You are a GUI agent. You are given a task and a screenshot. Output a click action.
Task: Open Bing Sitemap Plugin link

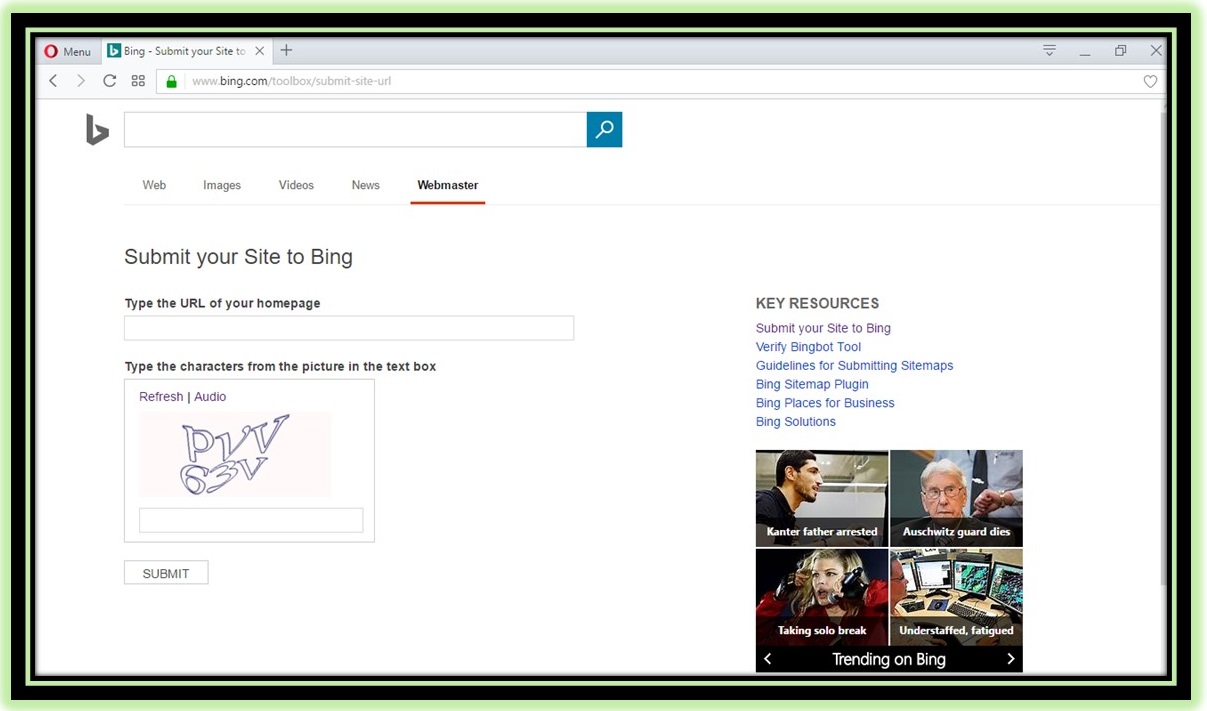pyautogui.click(x=812, y=384)
